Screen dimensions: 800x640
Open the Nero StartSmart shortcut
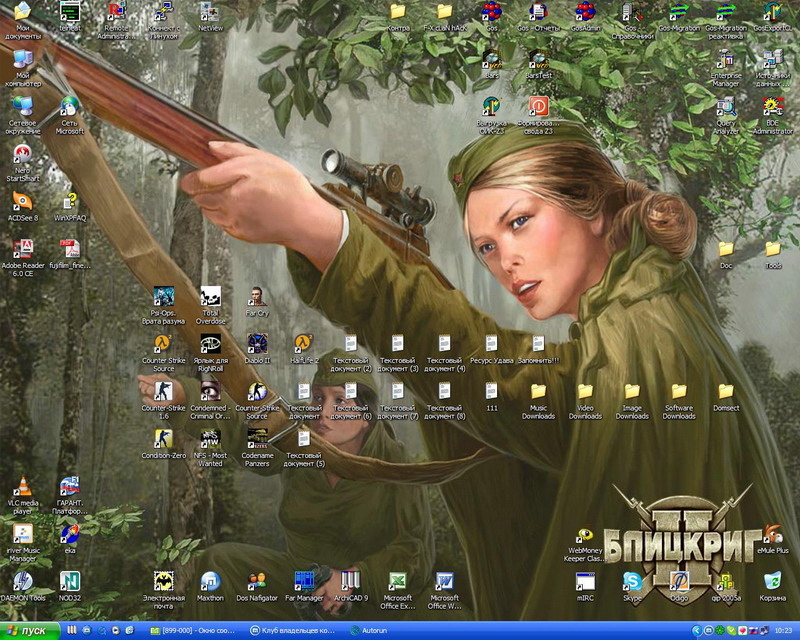[22, 155]
